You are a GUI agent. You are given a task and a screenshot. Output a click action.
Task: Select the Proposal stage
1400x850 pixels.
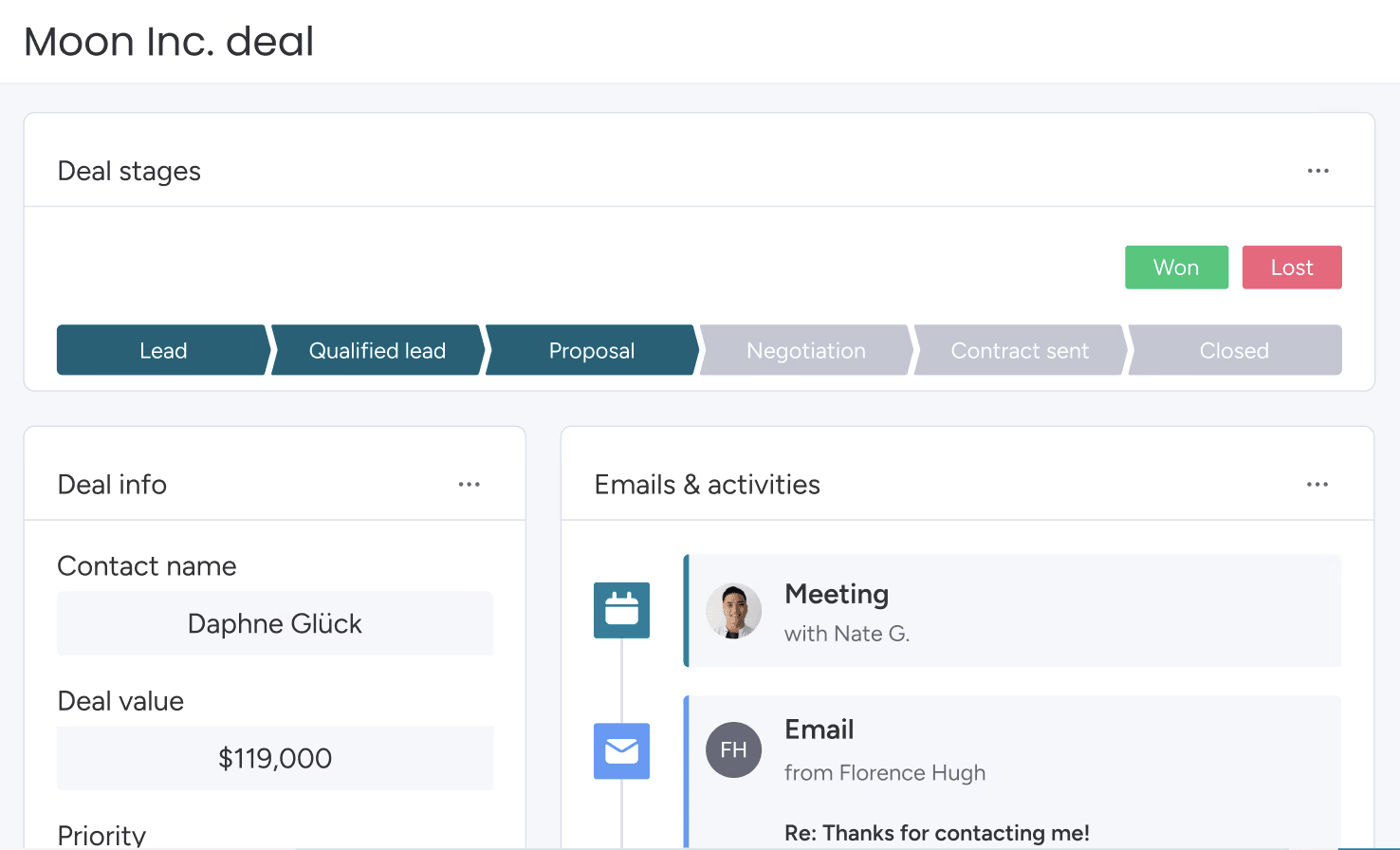(591, 350)
